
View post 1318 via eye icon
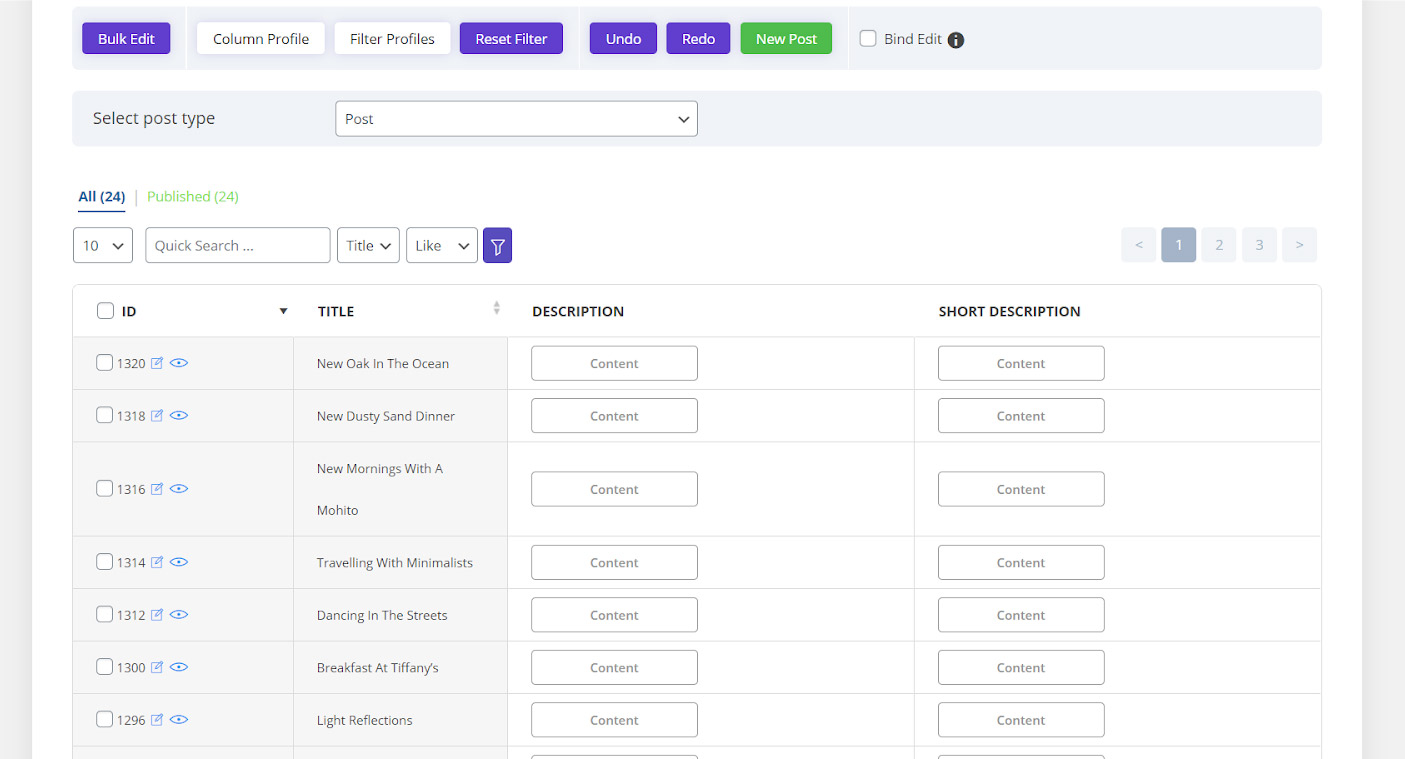[x=179, y=415]
